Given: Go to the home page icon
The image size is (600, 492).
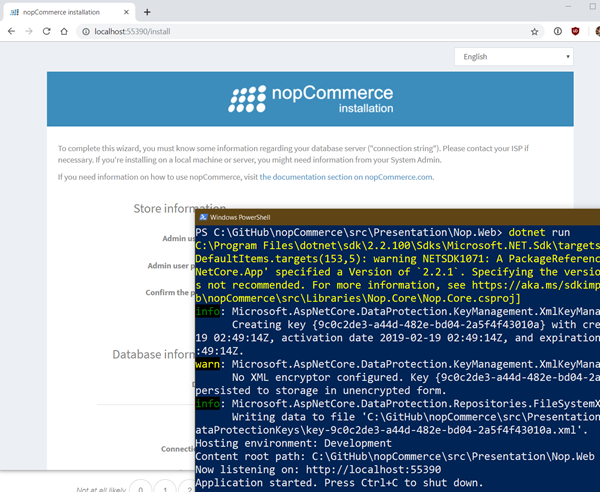Looking at the screenshot, I should point(64,31).
